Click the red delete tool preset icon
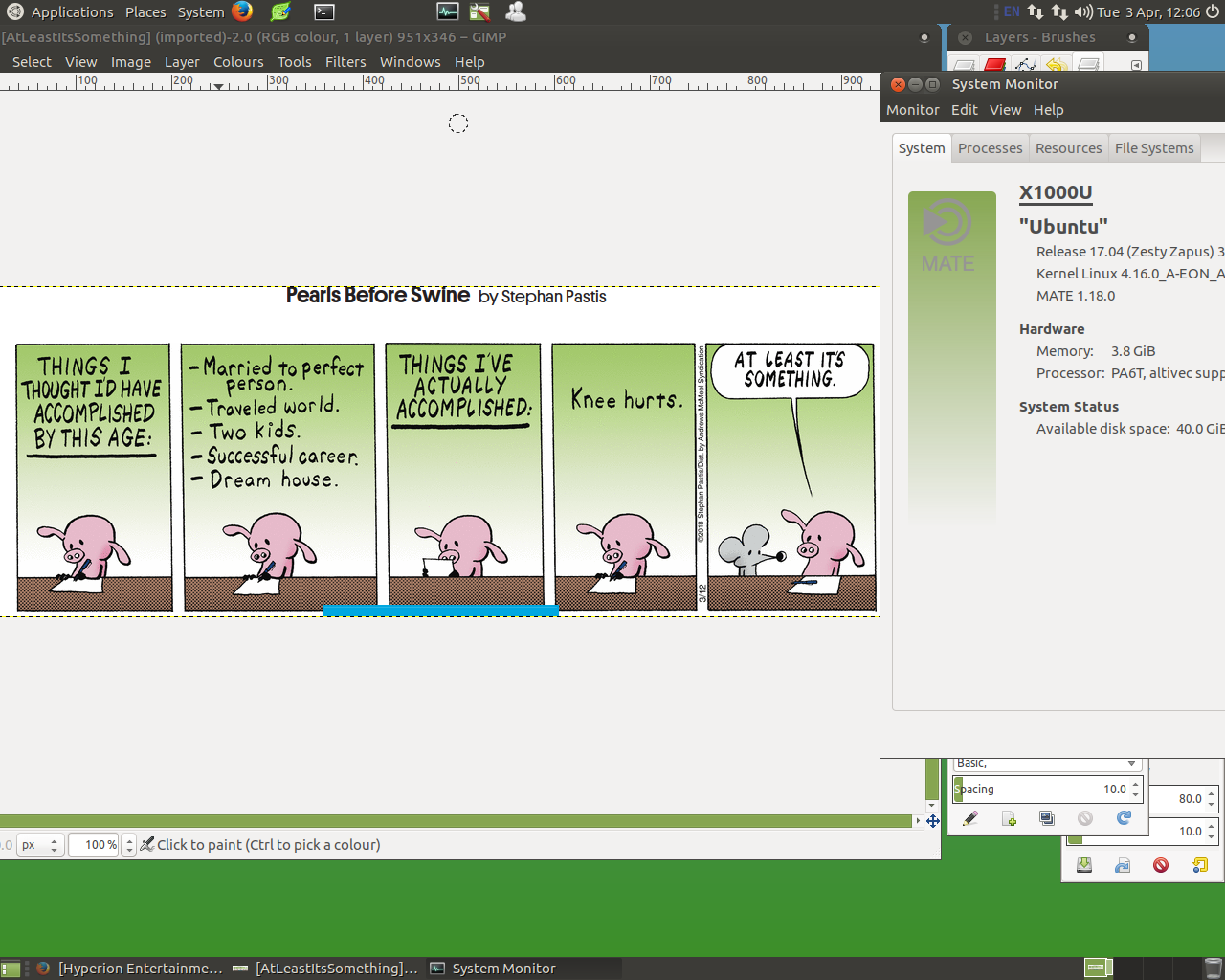The height and width of the screenshot is (980, 1225). pyautogui.click(x=1161, y=865)
